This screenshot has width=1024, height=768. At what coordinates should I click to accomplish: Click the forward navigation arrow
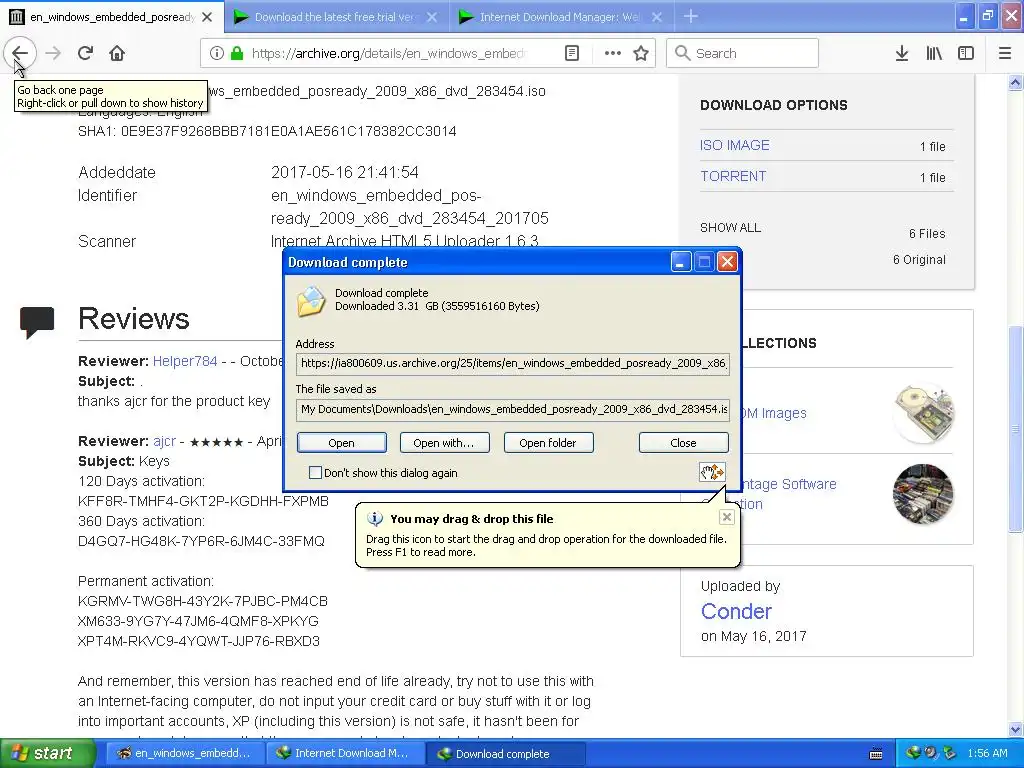pos(54,53)
